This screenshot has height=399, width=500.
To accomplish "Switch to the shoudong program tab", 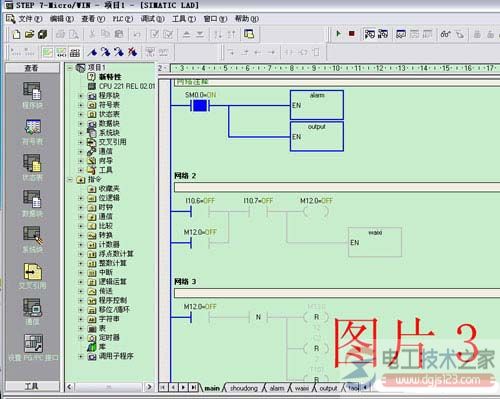I will [244, 388].
